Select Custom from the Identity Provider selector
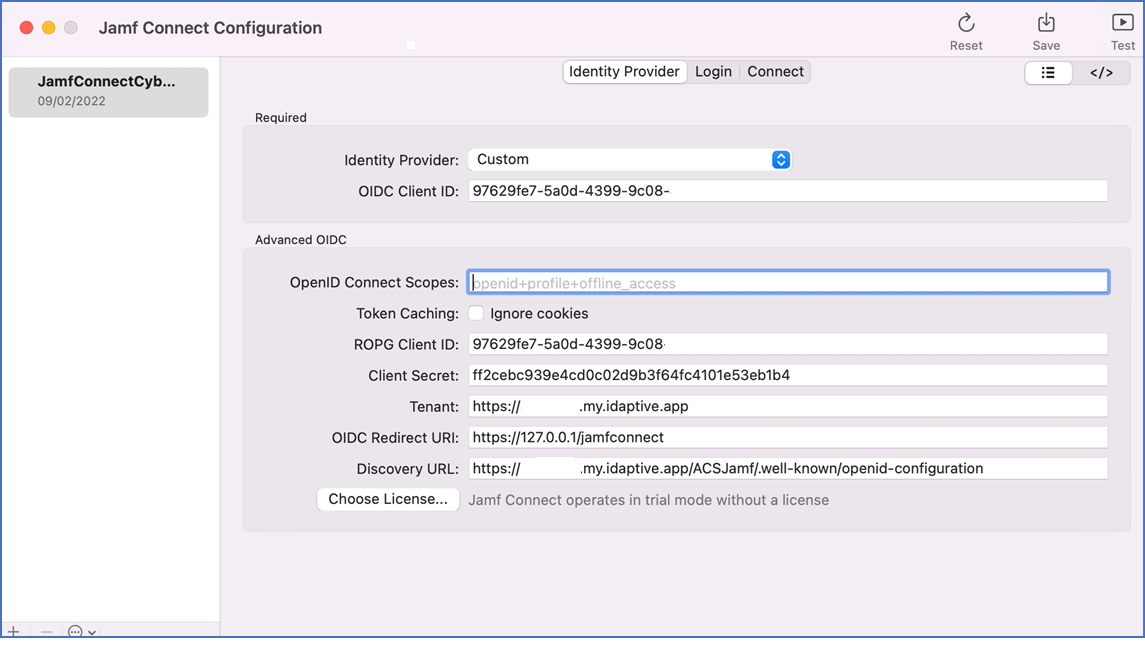 click(630, 159)
